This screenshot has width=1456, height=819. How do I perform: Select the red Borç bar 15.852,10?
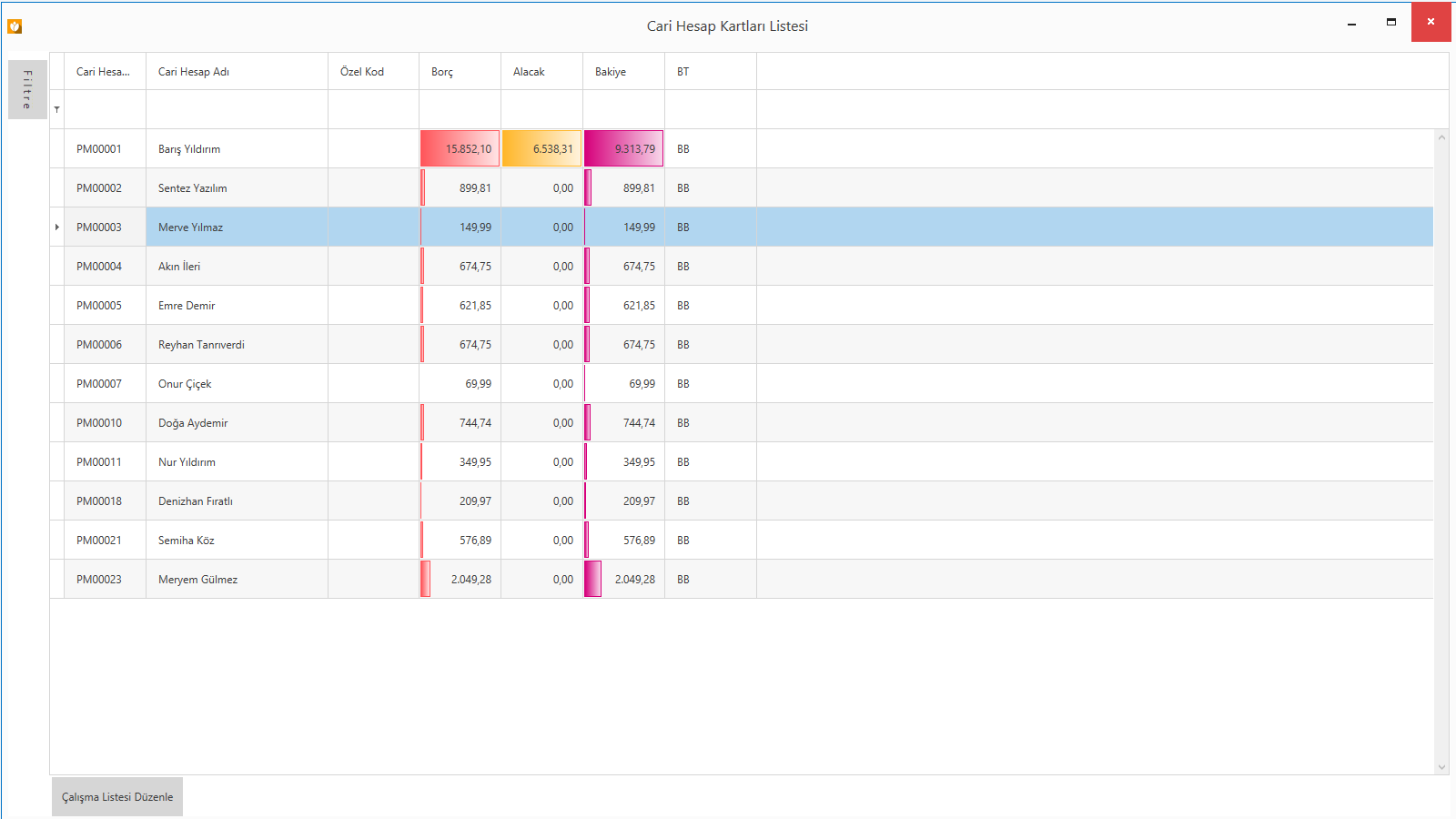(460, 149)
